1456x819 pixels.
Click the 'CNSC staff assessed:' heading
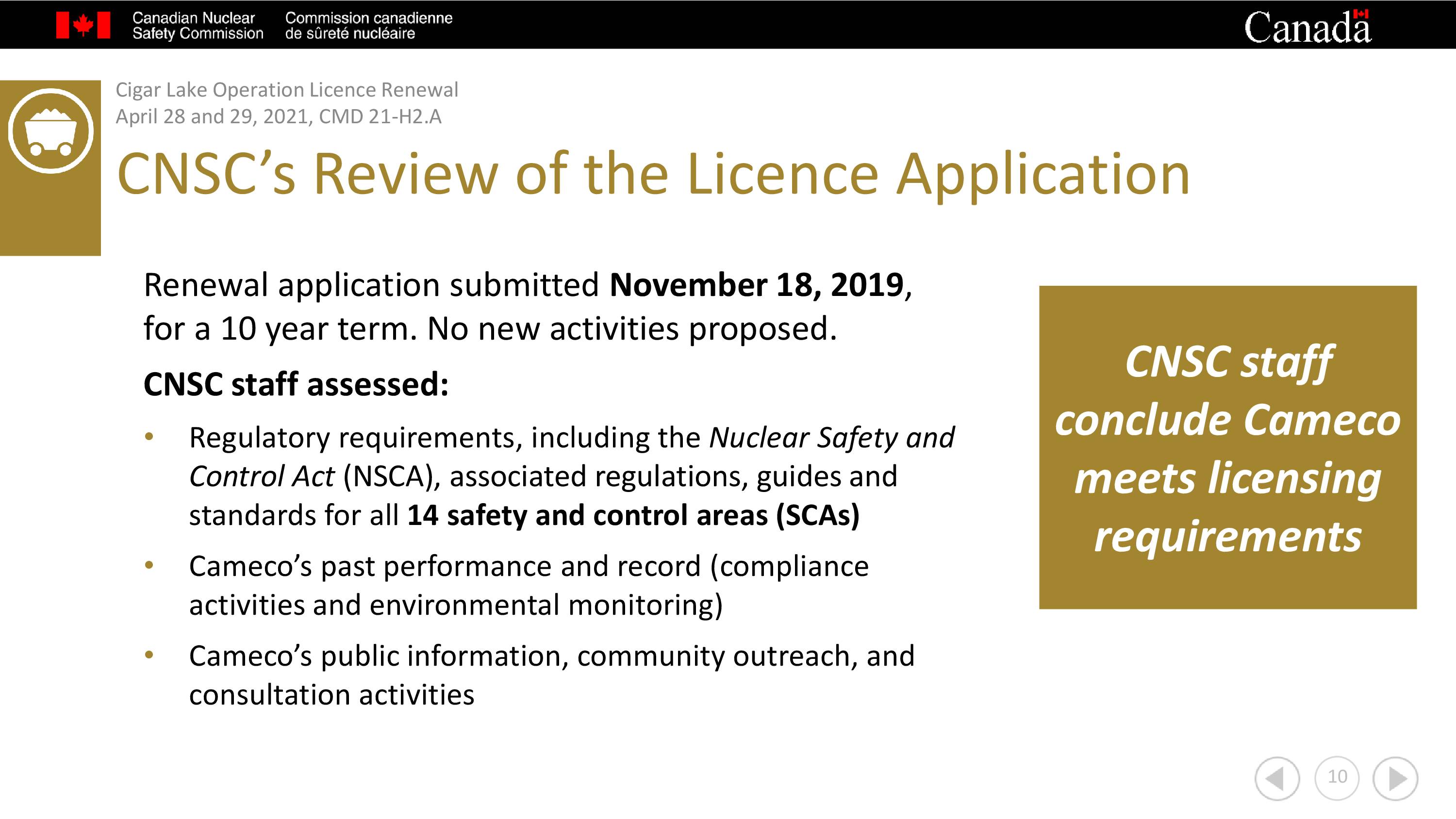pos(296,384)
